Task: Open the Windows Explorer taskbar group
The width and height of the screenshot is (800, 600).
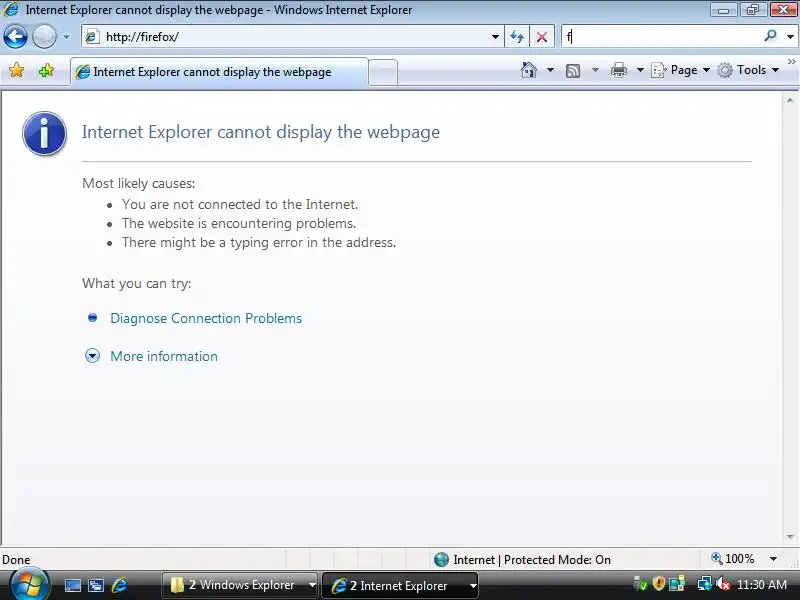Action: [x=240, y=585]
